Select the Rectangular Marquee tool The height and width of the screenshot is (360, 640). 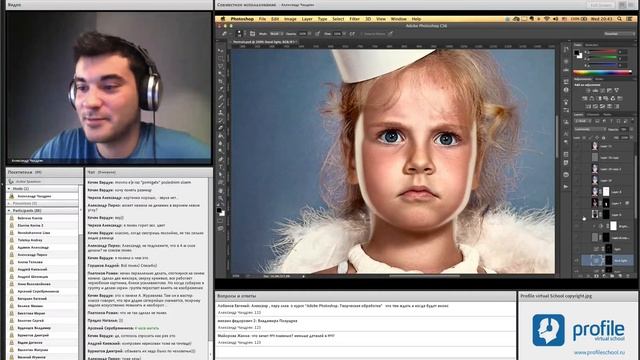pyautogui.click(x=220, y=58)
